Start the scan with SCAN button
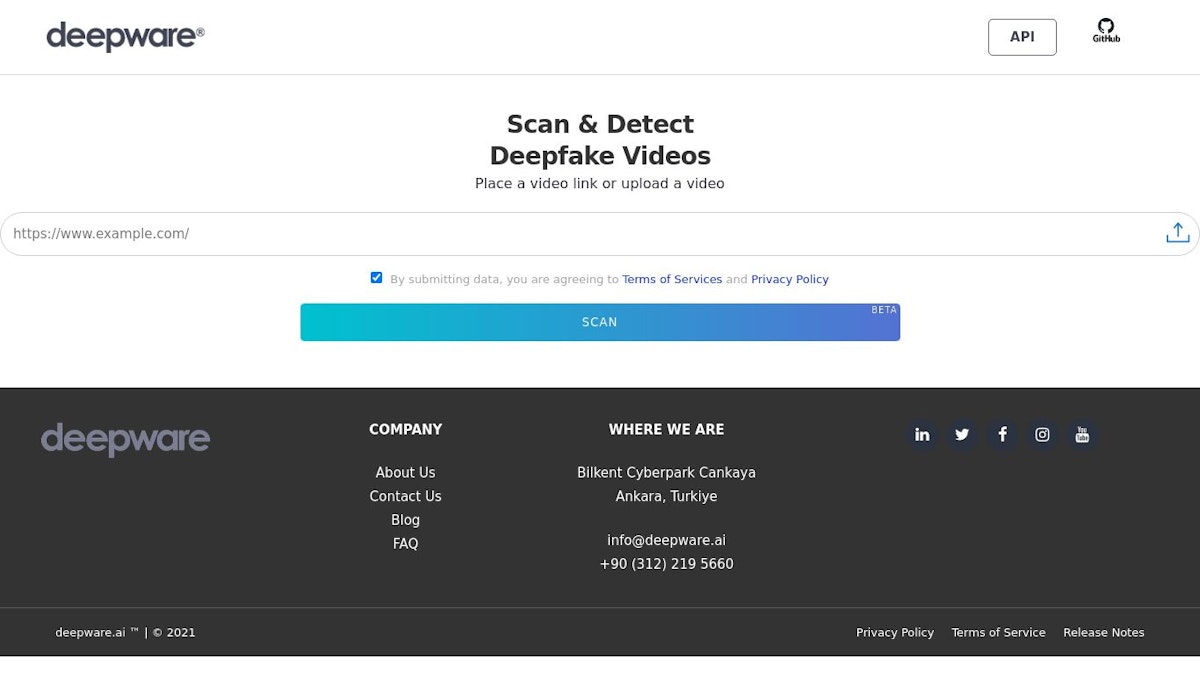The height and width of the screenshot is (675, 1200). (x=600, y=322)
